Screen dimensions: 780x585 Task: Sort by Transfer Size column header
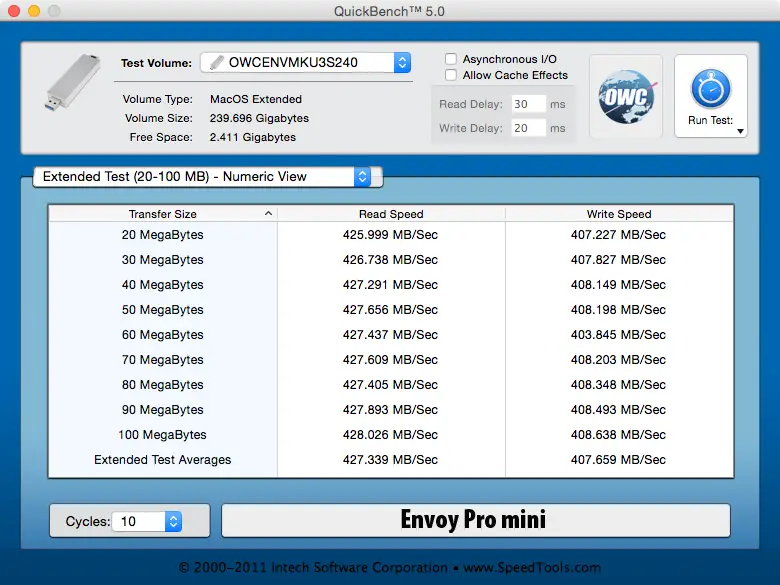point(163,214)
